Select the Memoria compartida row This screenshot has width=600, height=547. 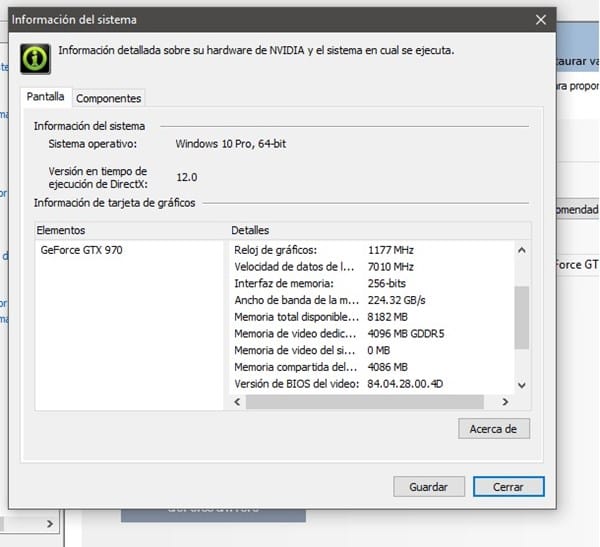point(372,367)
